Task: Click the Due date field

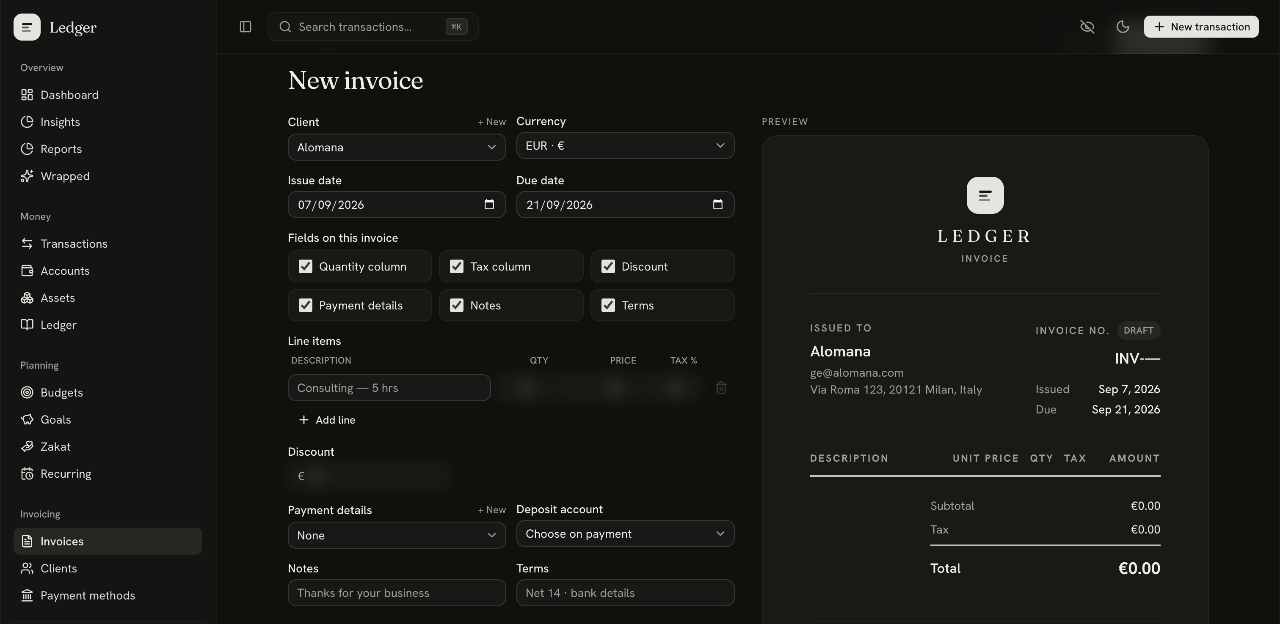Action: [625, 204]
